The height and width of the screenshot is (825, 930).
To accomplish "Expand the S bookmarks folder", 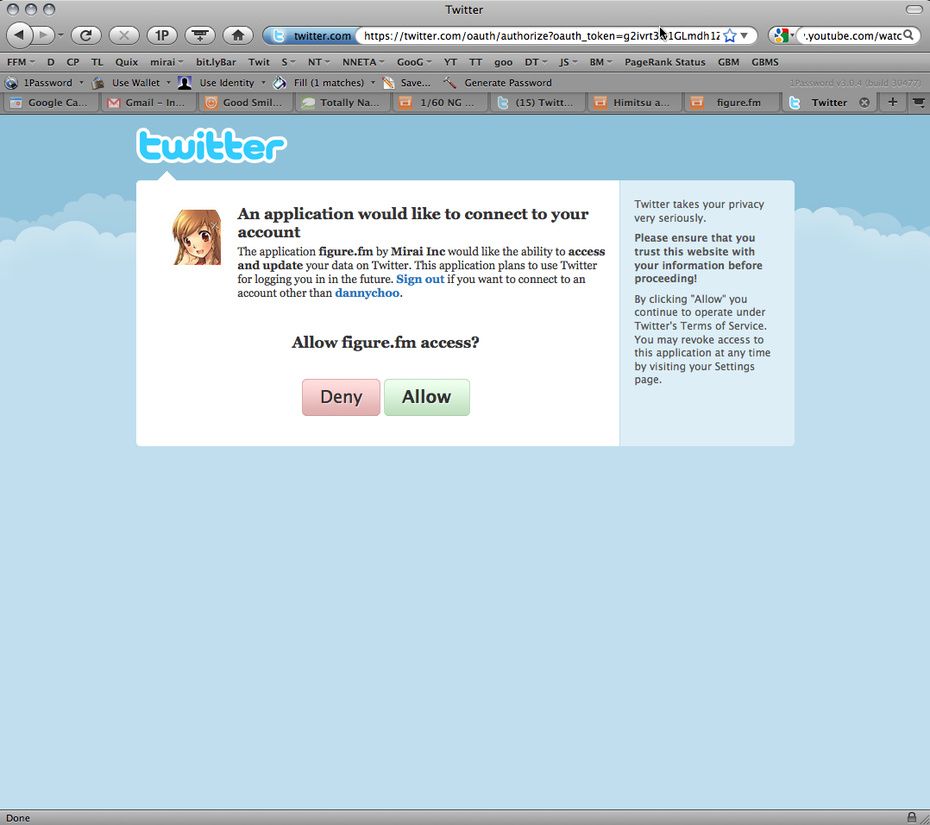I will point(288,62).
